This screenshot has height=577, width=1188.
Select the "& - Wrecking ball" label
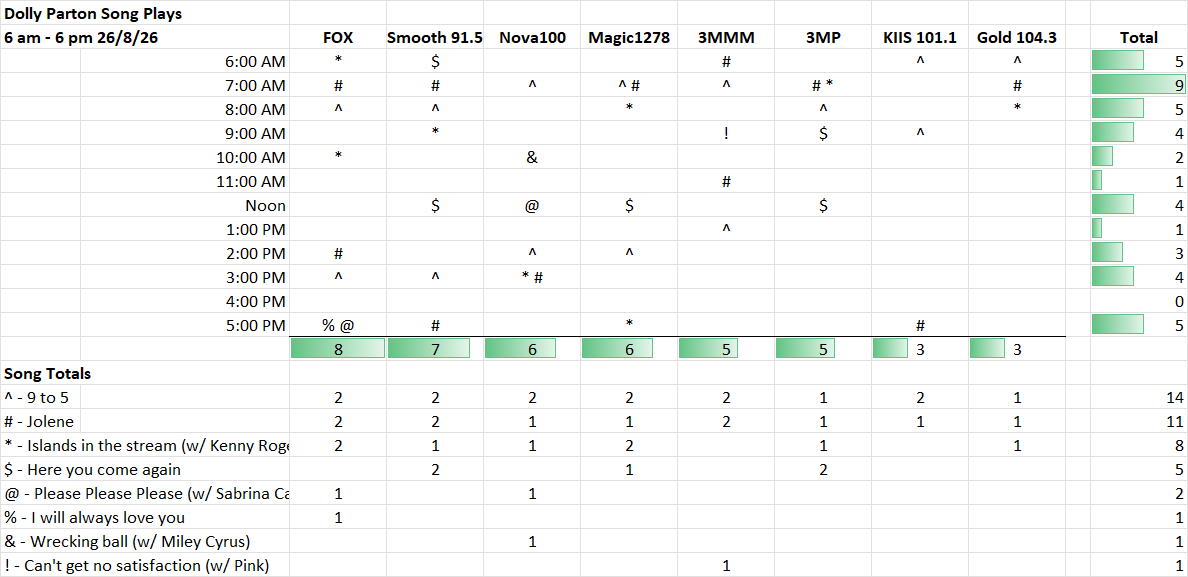click(127, 542)
